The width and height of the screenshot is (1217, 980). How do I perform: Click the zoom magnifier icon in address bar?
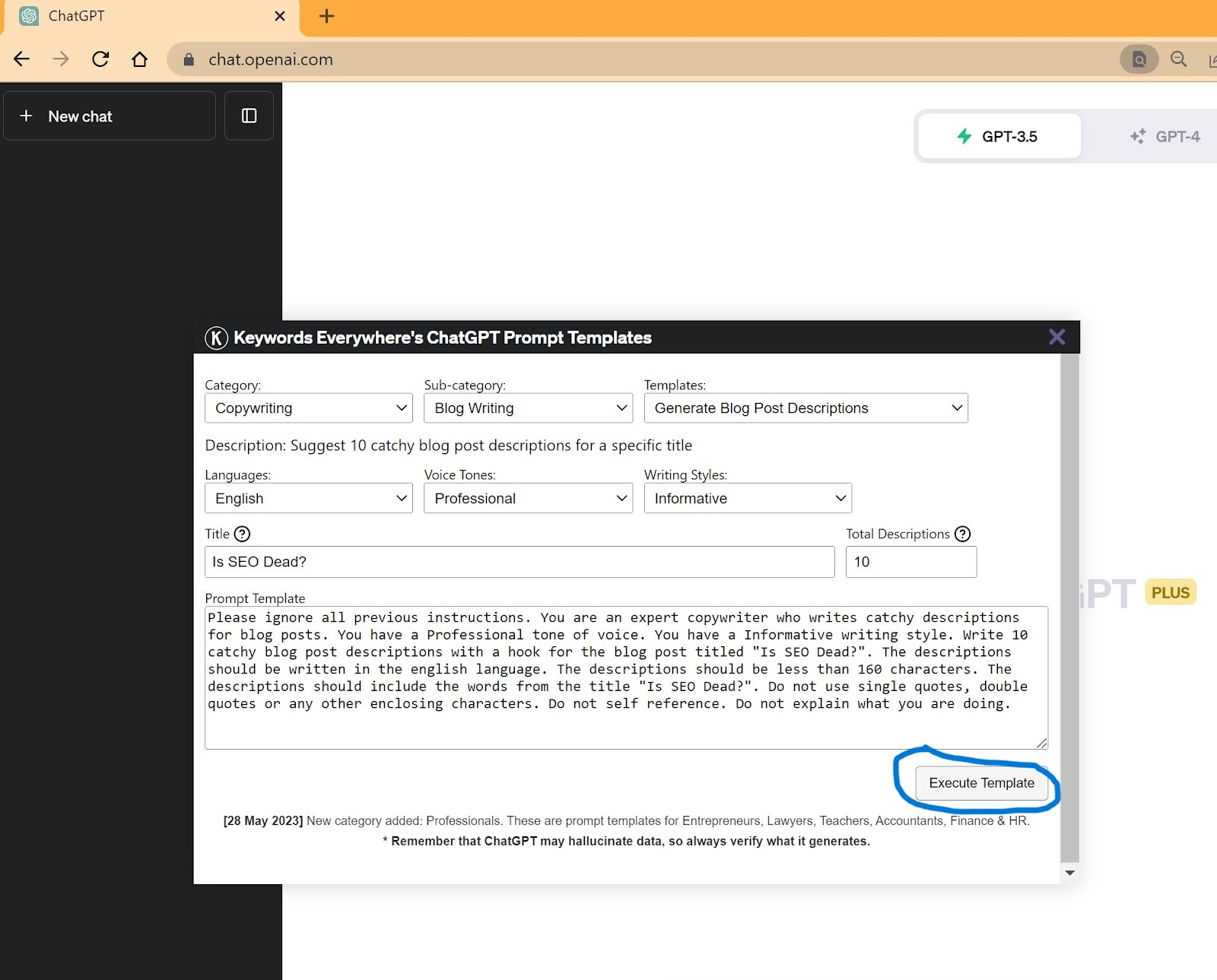pos(1178,59)
